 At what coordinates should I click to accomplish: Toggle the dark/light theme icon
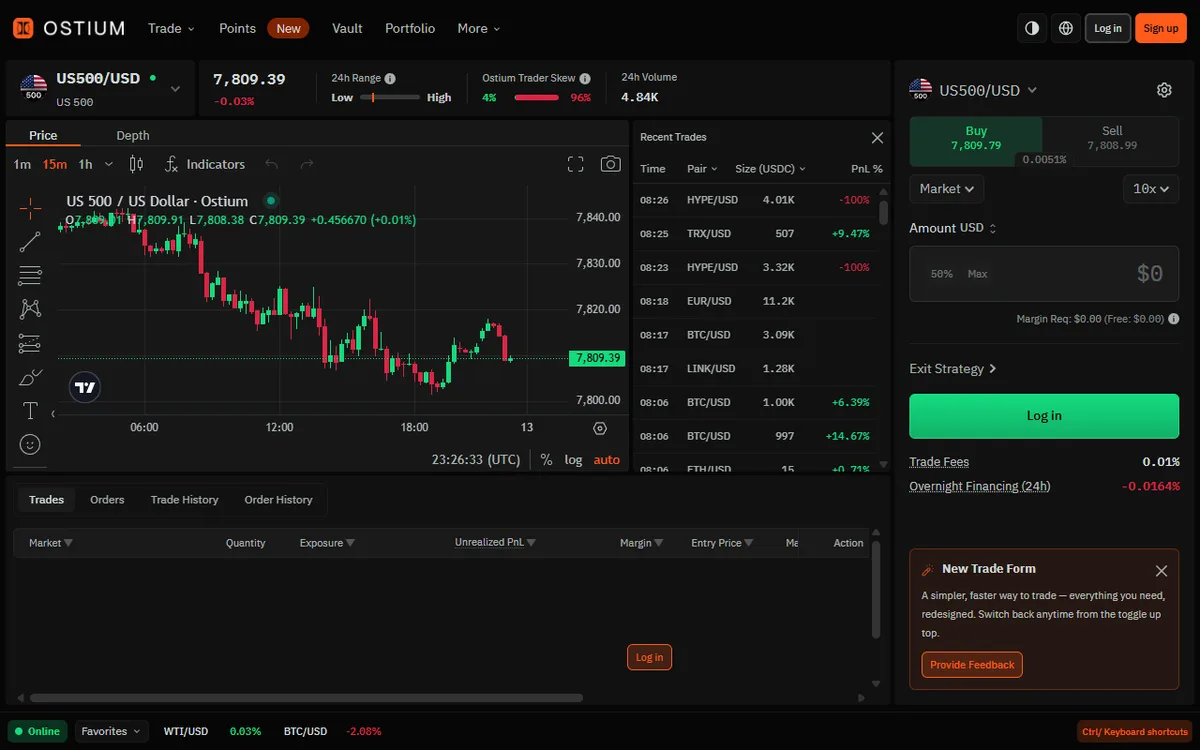(1032, 28)
